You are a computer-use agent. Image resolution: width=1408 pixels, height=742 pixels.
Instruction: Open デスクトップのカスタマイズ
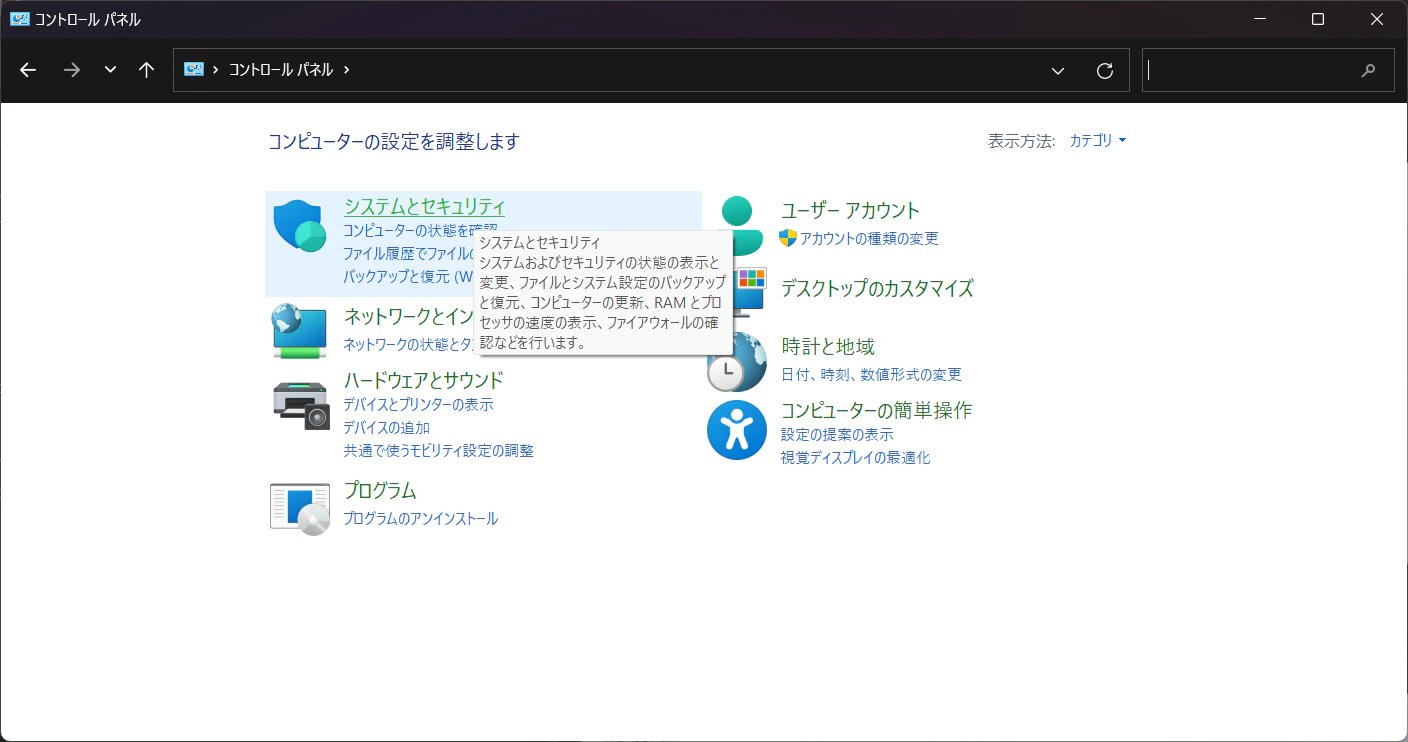click(x=877, y=289)
